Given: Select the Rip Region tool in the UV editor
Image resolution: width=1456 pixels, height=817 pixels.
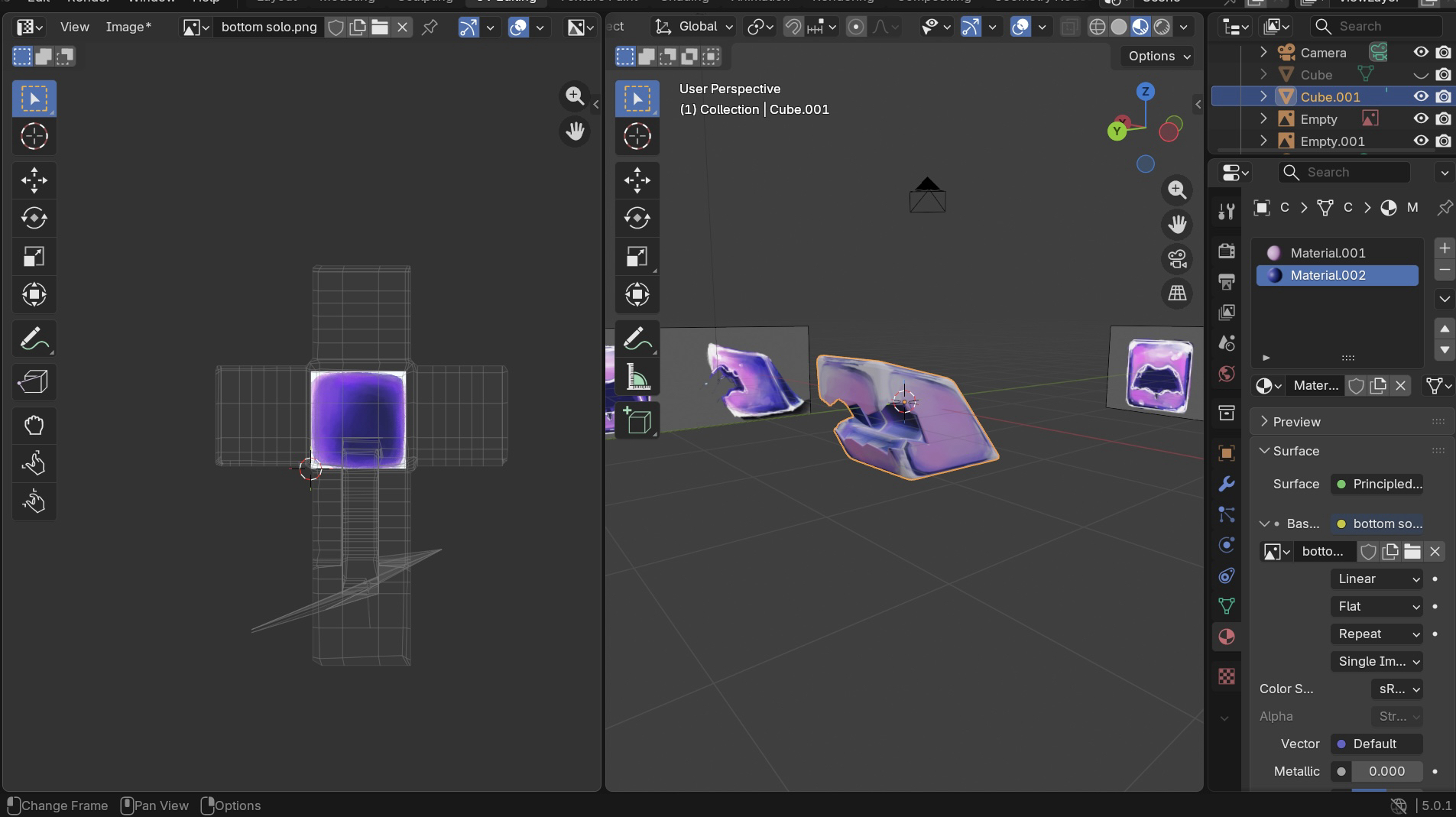Looking at the screenshot, I should 34,381.
